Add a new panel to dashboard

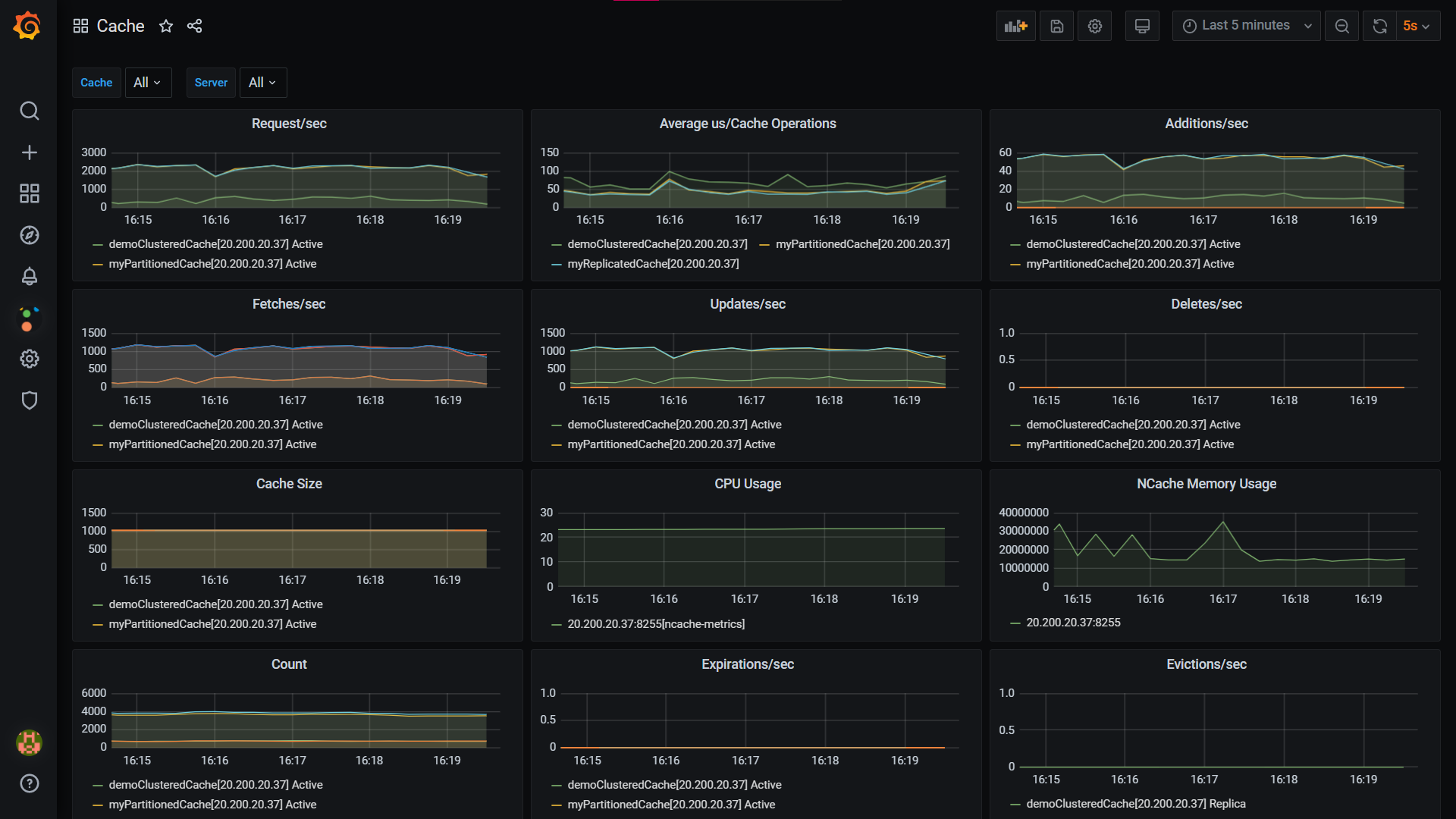pos(1015,26)
